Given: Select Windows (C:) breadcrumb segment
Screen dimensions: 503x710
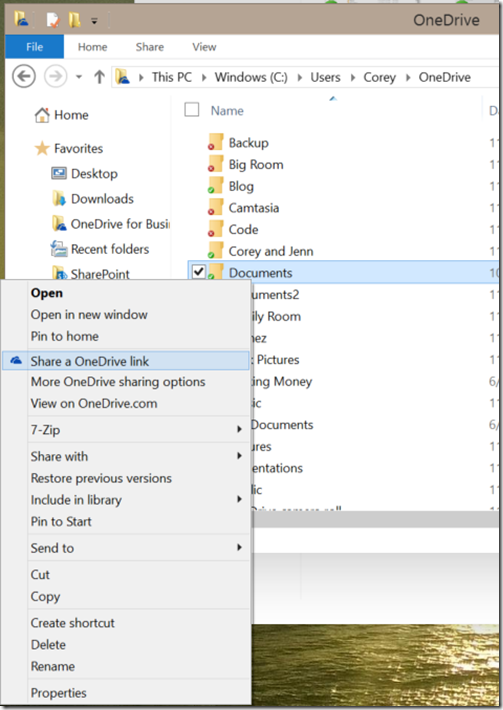Looking at the screenshot, I should (251, 77).
